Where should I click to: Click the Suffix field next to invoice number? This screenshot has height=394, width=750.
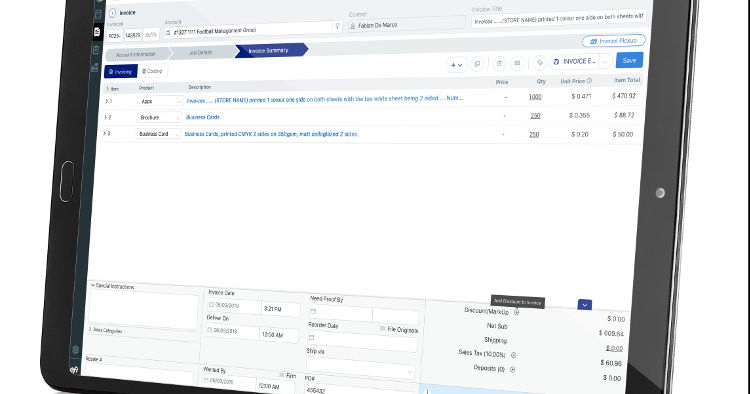pyautogui.click(x=150, y=34)
